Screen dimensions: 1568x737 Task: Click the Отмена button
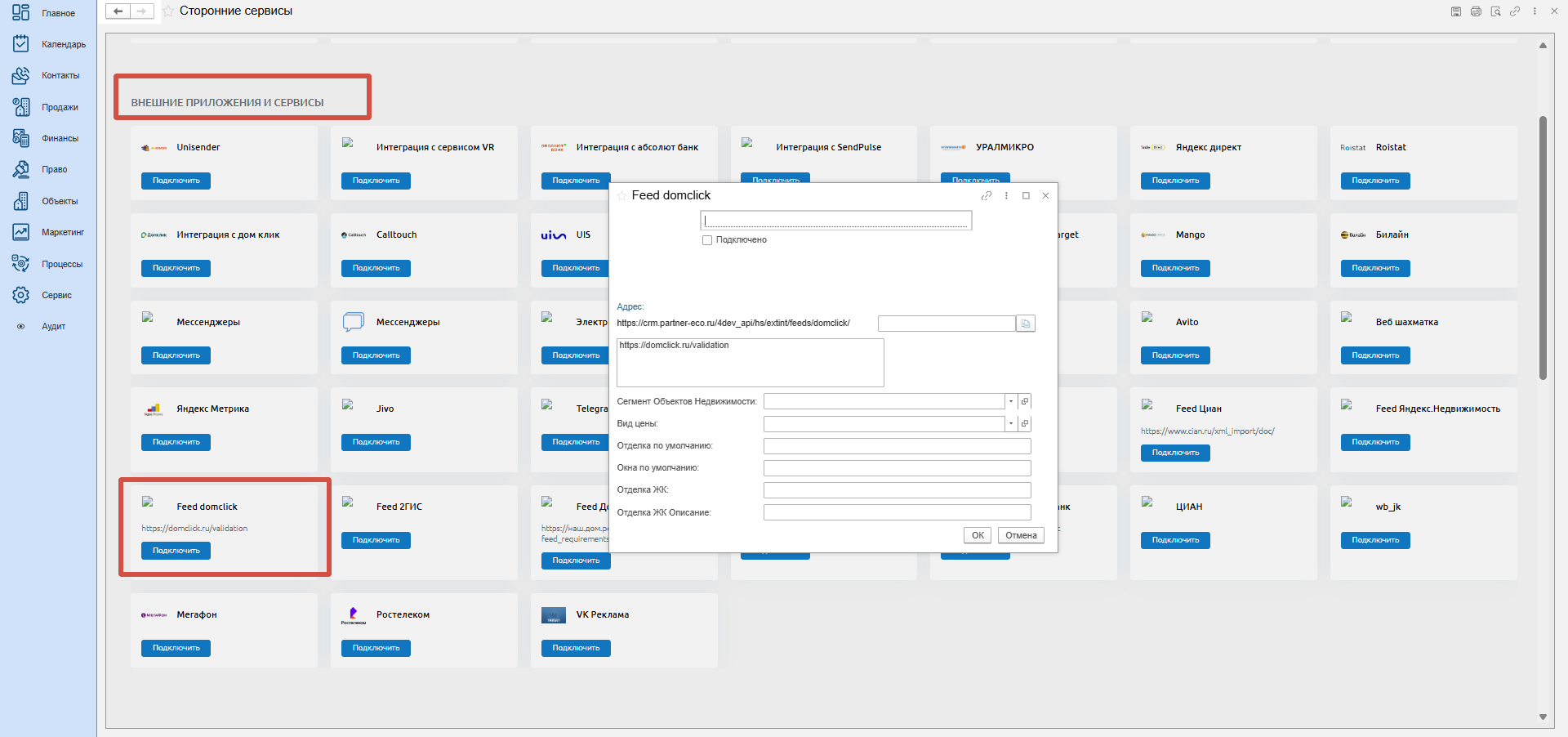[1021, 535]
